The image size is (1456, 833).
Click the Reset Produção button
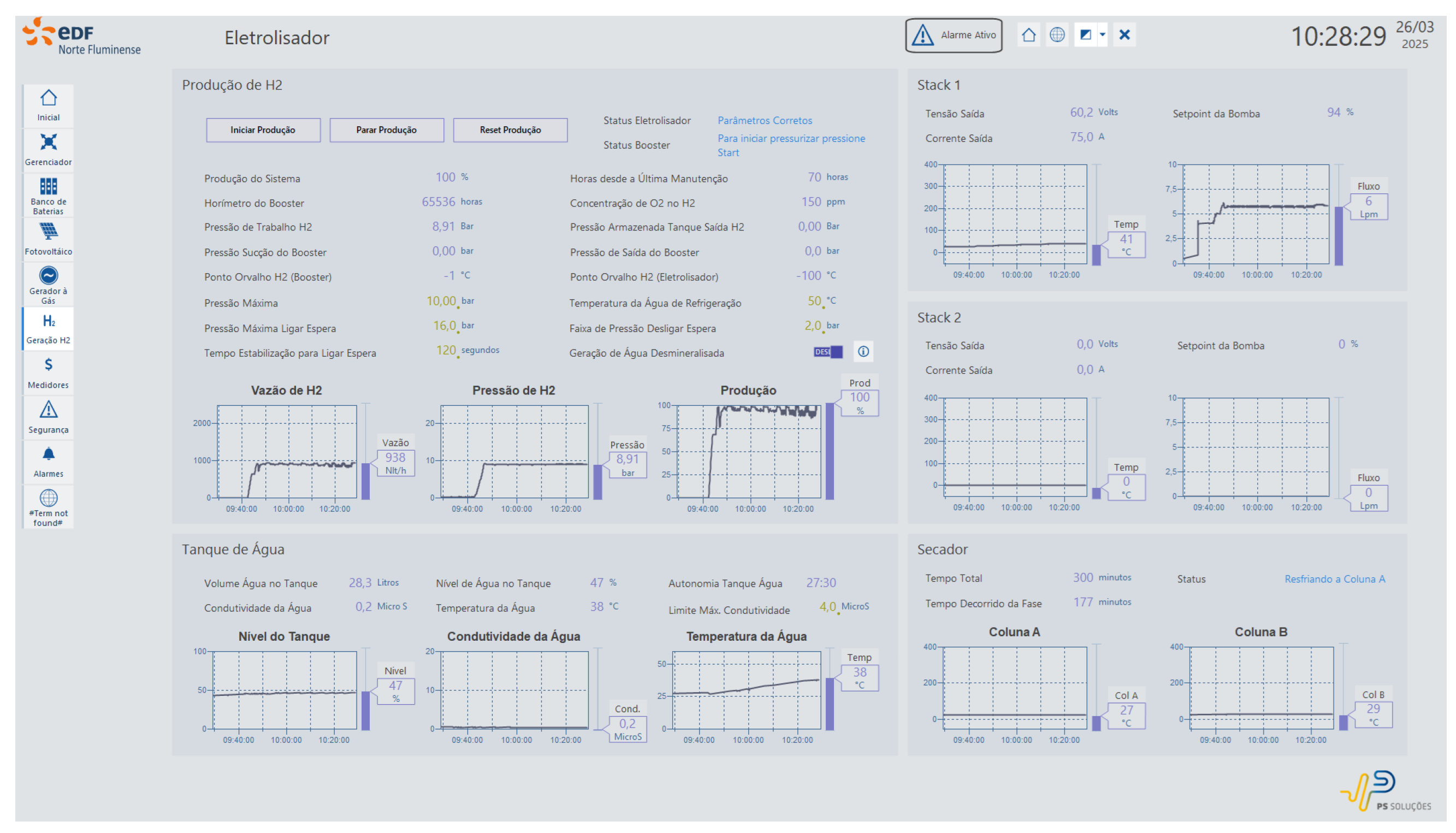coord(510,130)
